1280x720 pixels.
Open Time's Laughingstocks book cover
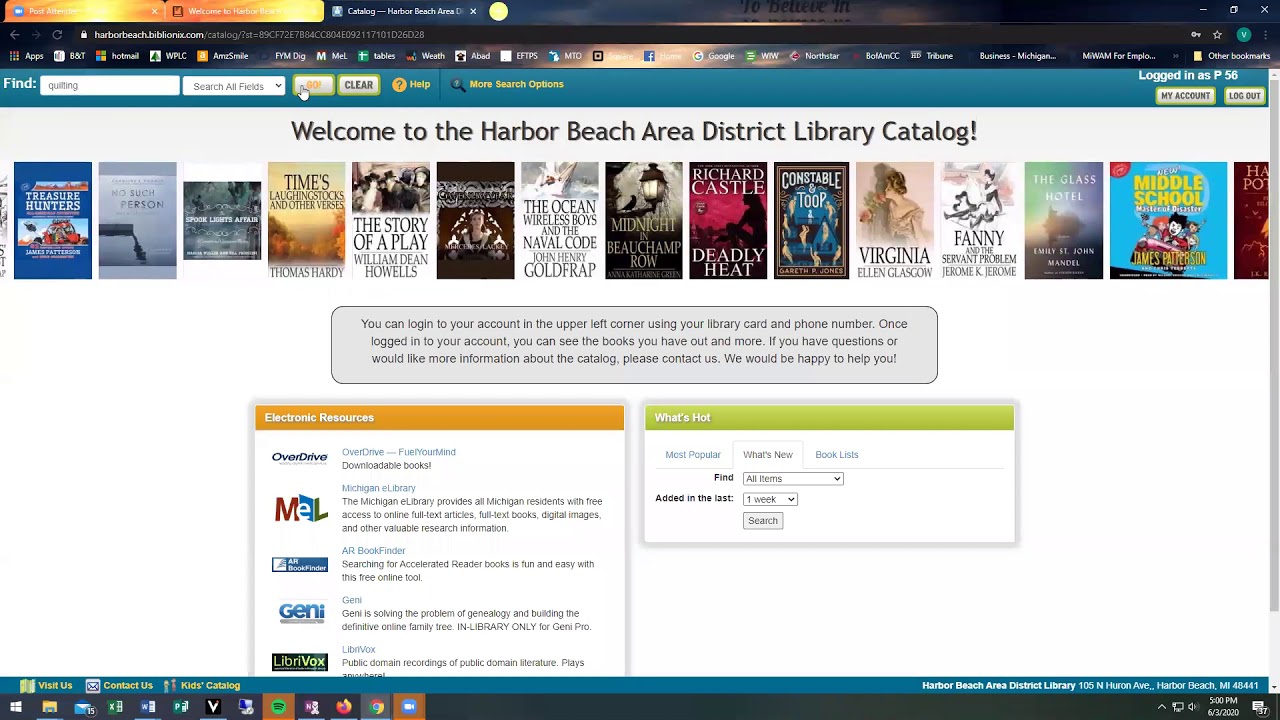306,220
